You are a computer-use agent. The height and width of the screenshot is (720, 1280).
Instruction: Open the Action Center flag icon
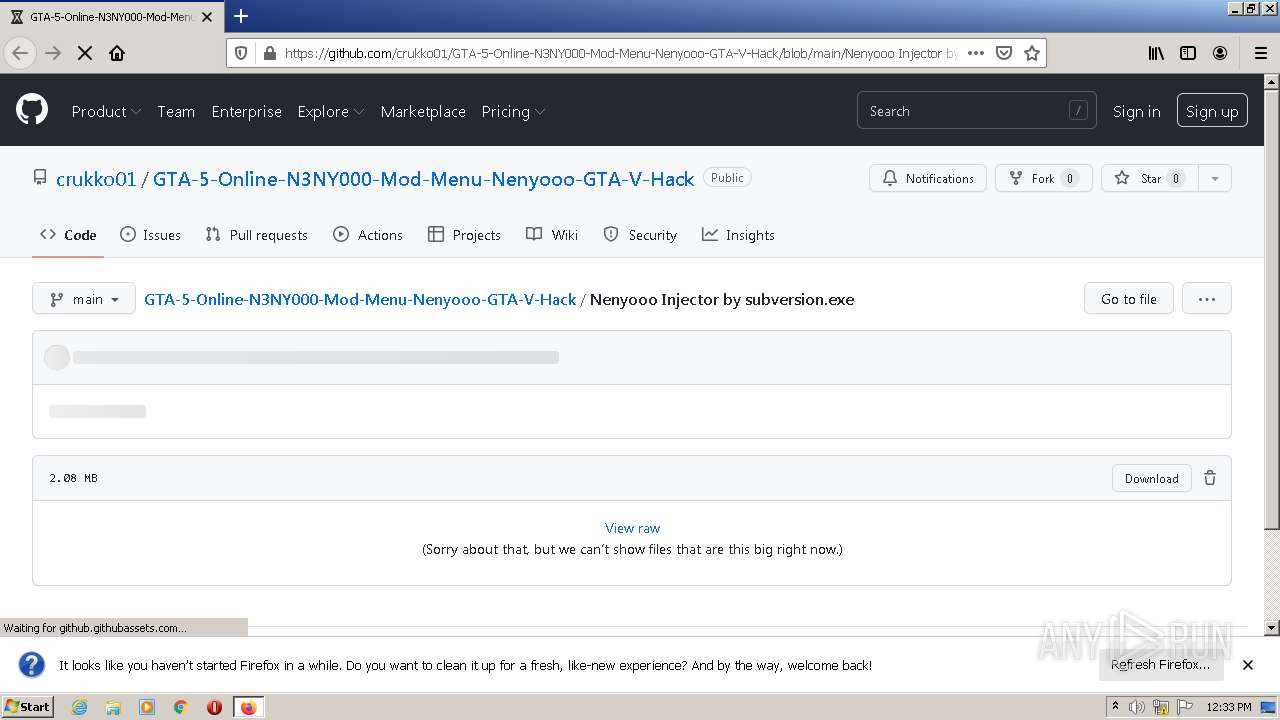(1184, 707)
